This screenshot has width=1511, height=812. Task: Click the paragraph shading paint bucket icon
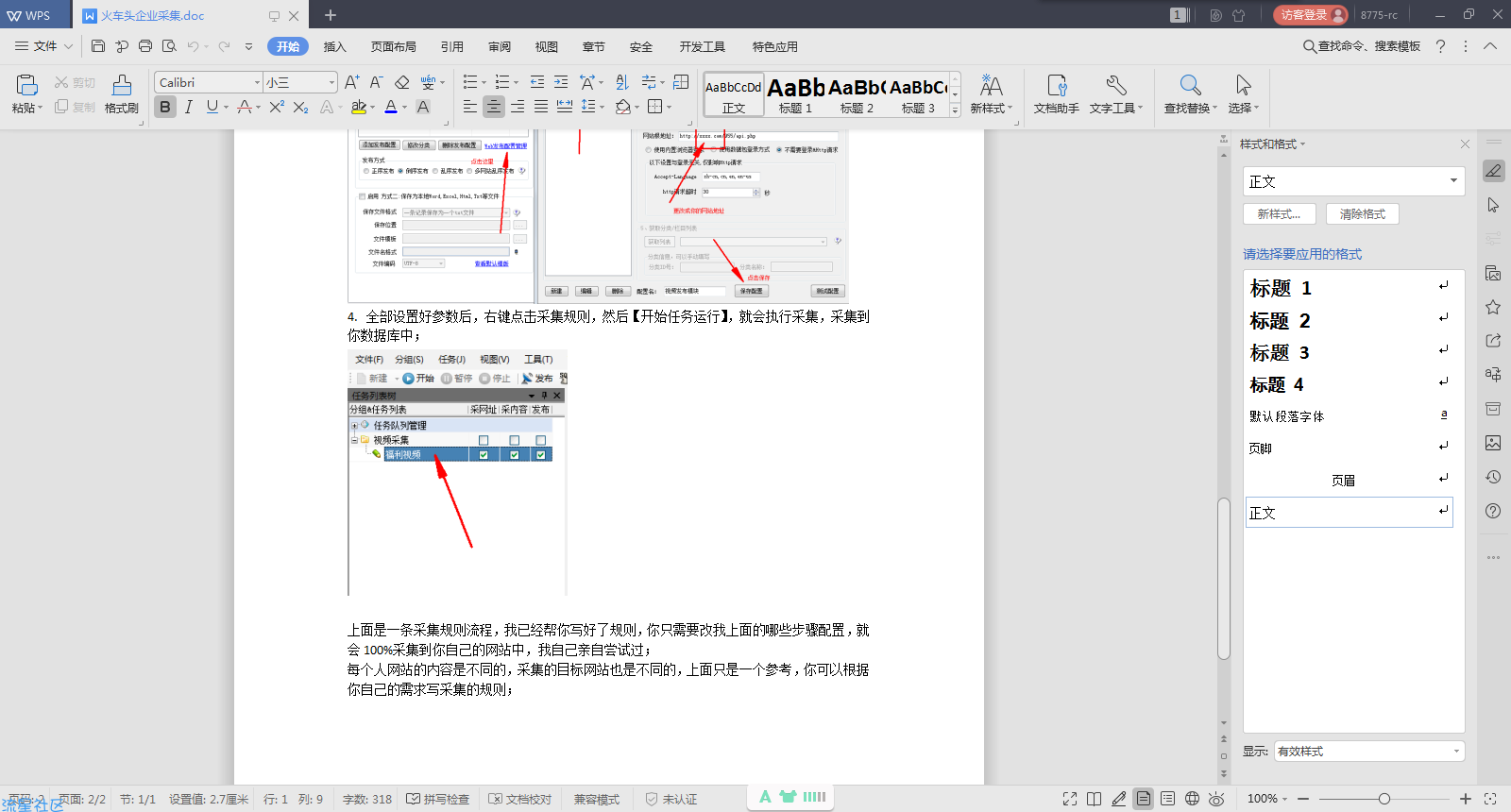(622, 107)
